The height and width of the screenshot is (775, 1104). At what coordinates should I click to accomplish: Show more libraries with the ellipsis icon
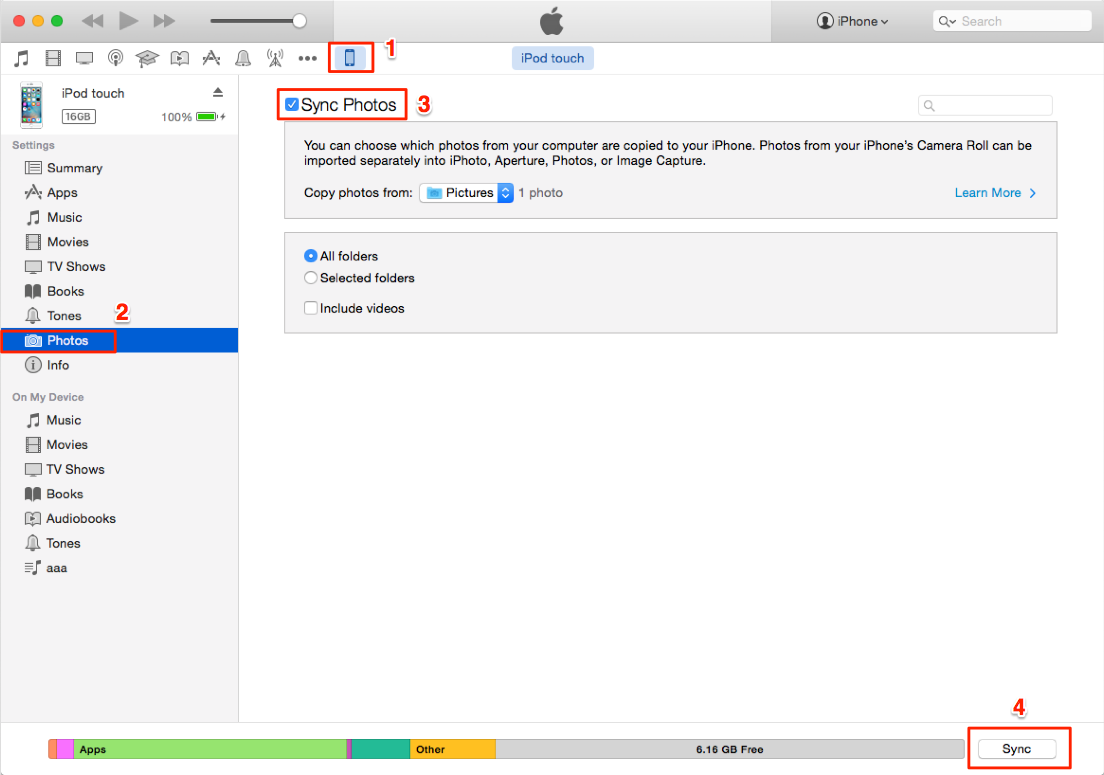click(308, 58)
